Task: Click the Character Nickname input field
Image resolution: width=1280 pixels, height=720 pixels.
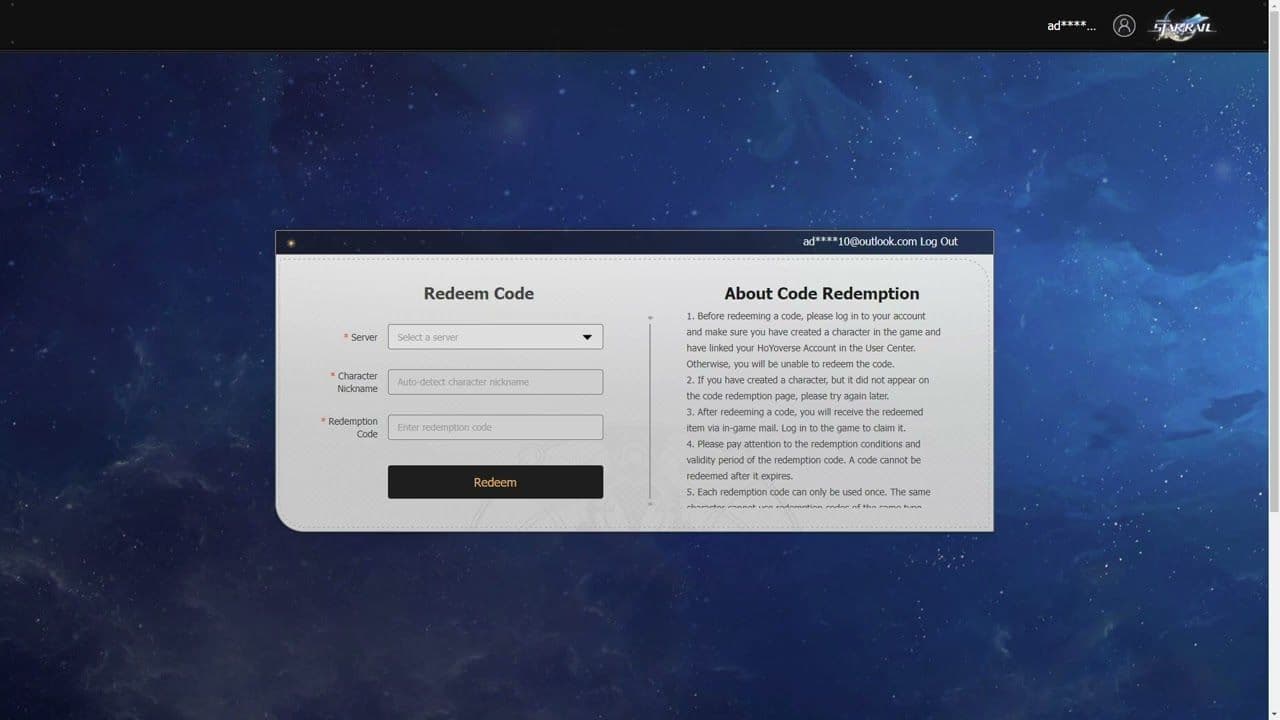Action: (495, 382)
